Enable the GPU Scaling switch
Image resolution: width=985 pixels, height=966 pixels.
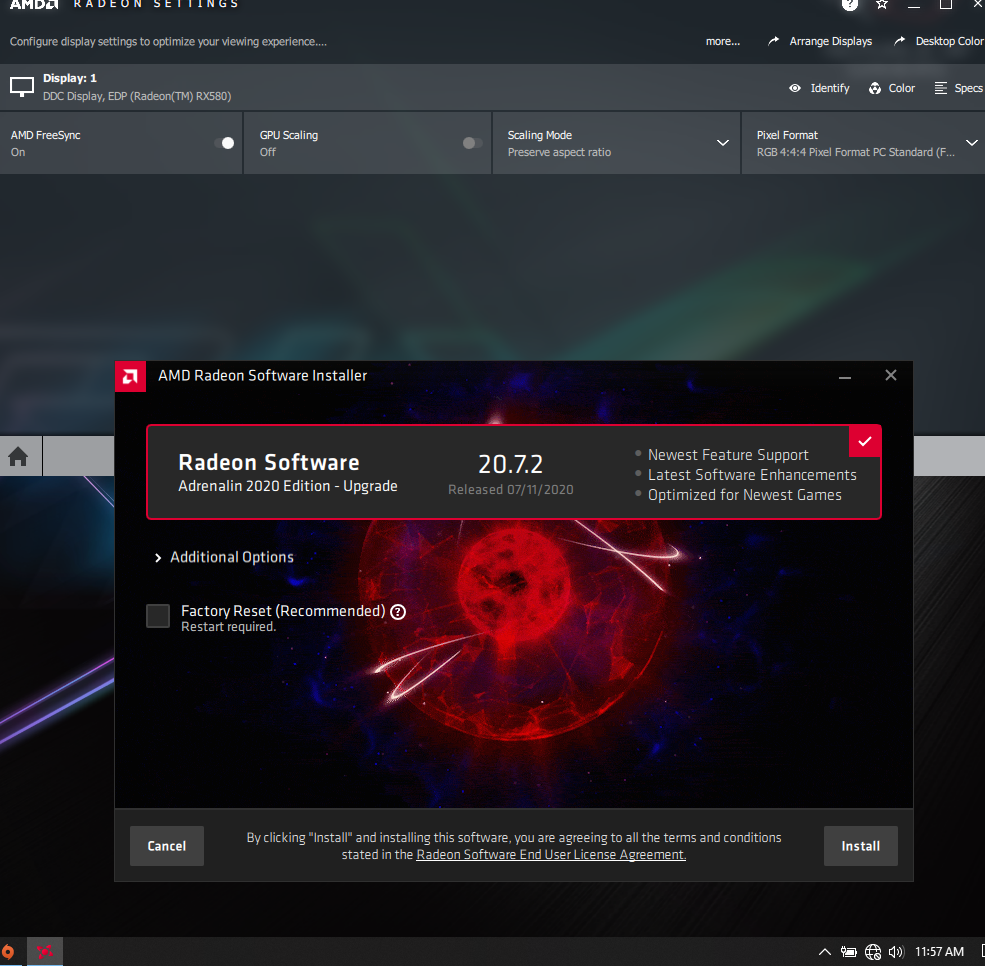472,143
